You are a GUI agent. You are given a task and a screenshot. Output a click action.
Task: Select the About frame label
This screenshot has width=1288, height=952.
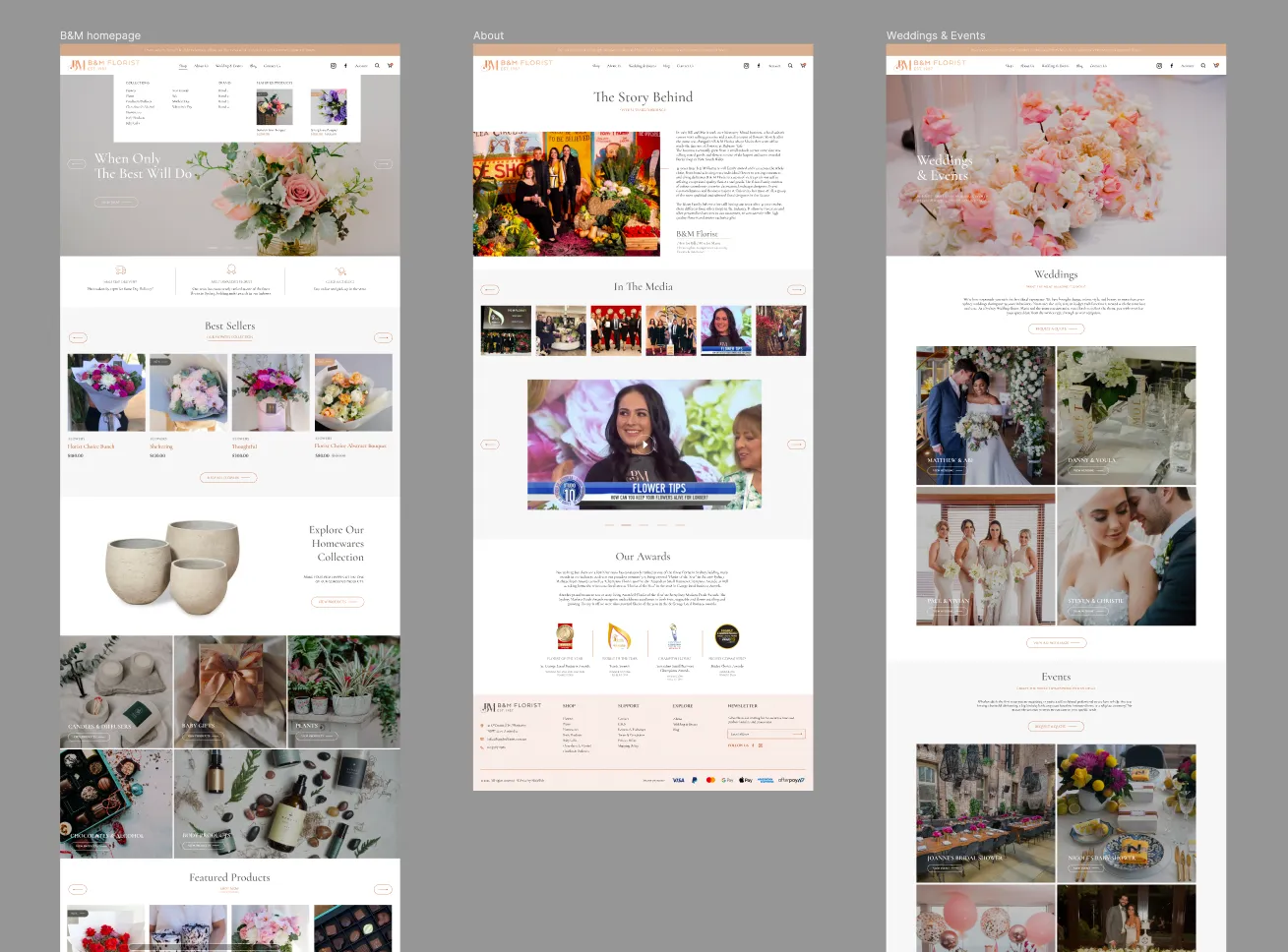(x=488, y=35)
